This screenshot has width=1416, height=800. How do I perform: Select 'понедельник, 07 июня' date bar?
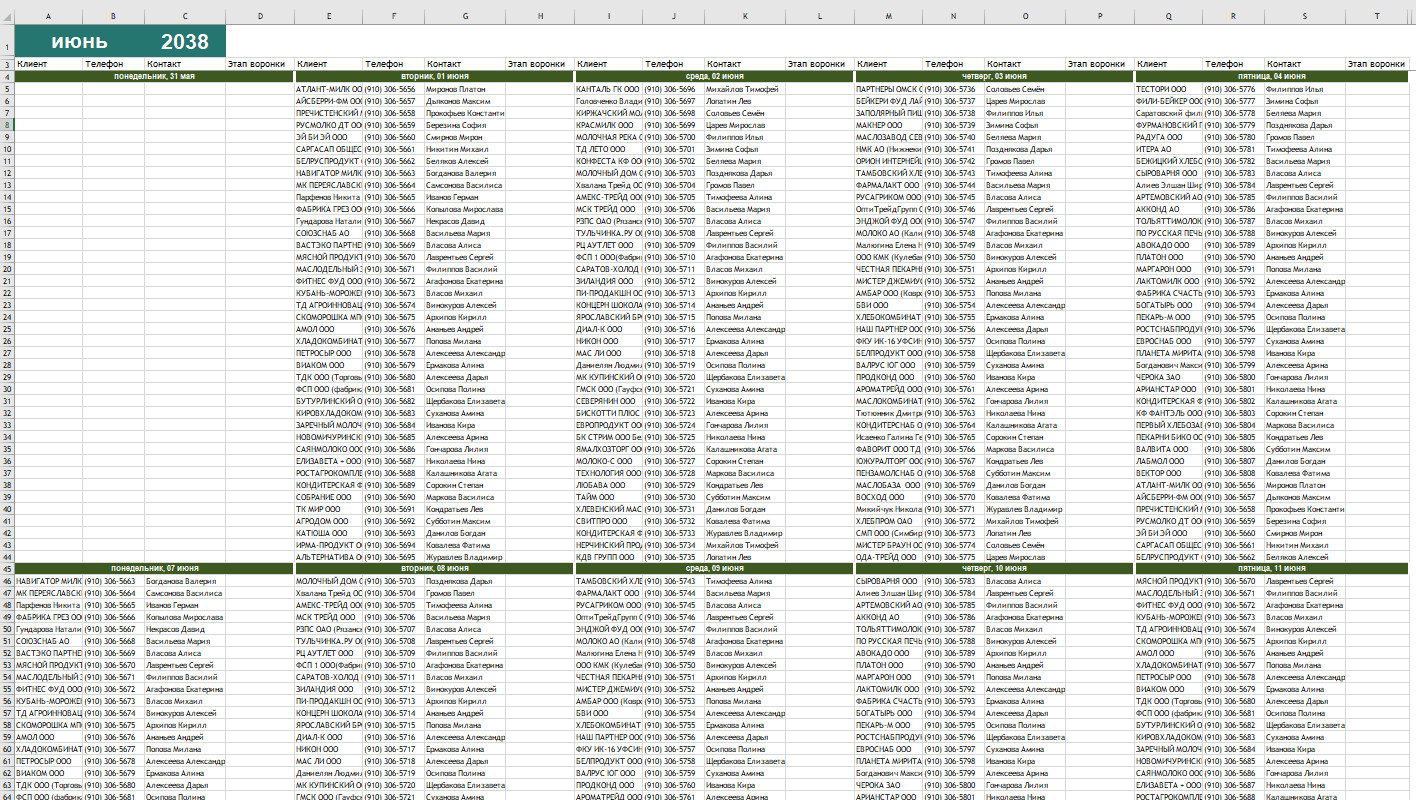tap(154, 568)
